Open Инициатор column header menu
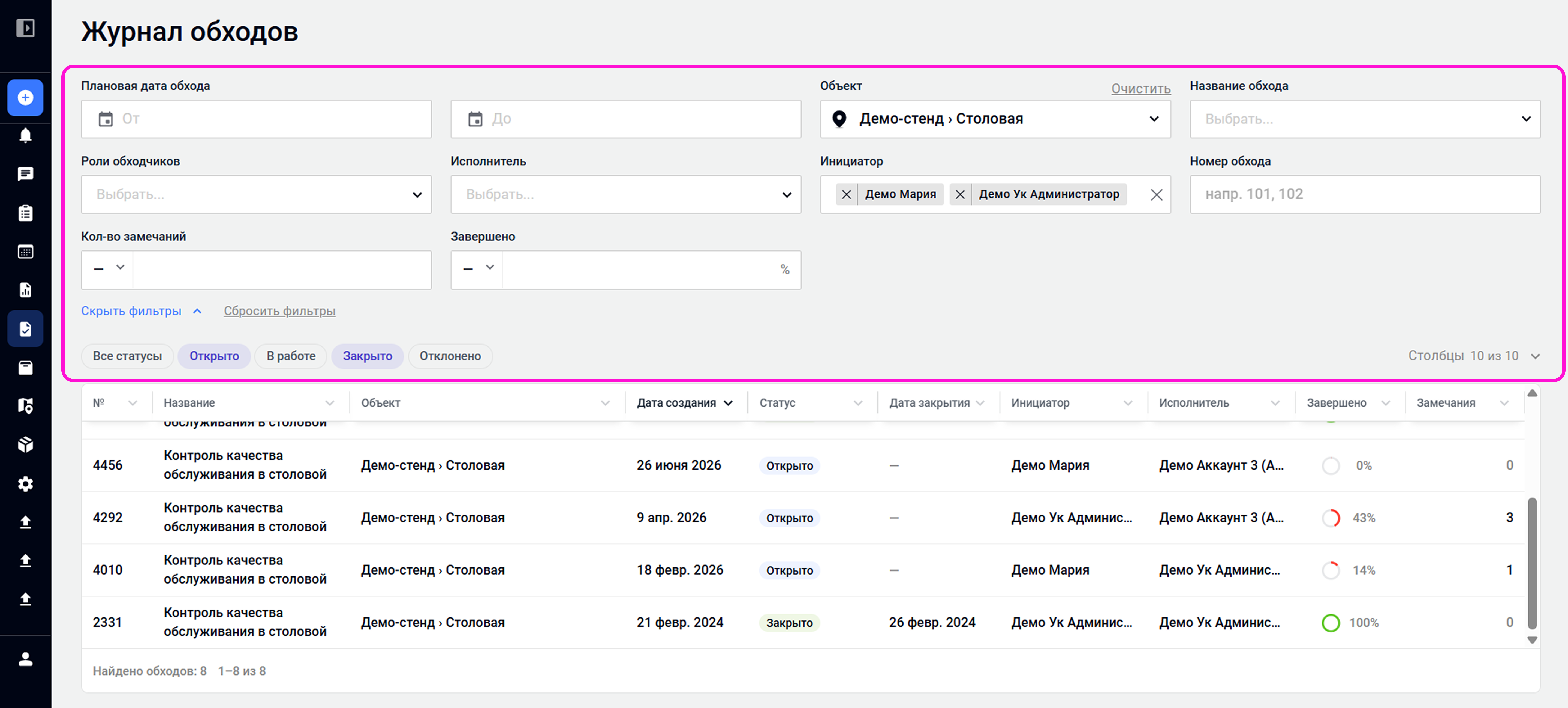The width and height of the screenshot is (1568, 708). pyautogui.click(x=1127, y=403)
